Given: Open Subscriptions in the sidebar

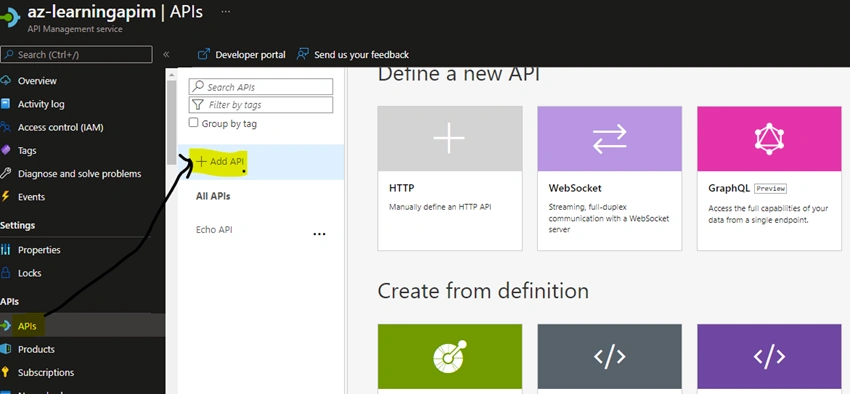Looking at the screenshot, I should 46,372.
